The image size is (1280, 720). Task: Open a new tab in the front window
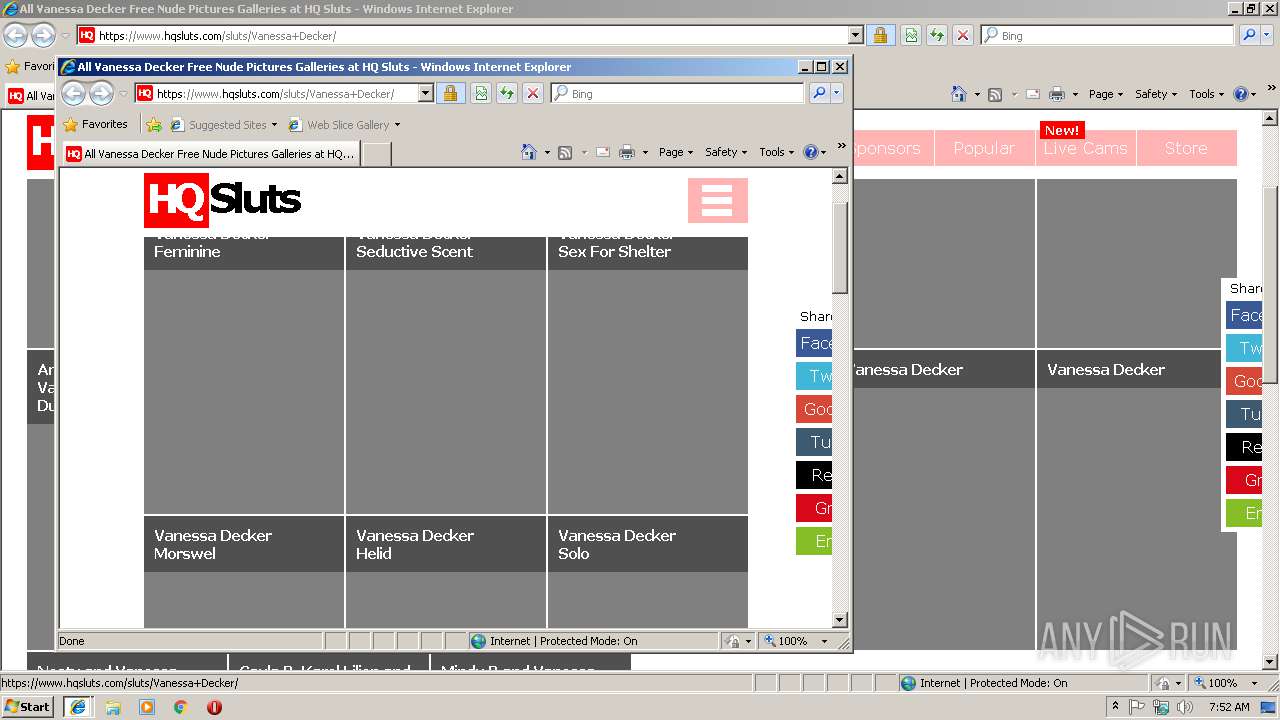376,154
